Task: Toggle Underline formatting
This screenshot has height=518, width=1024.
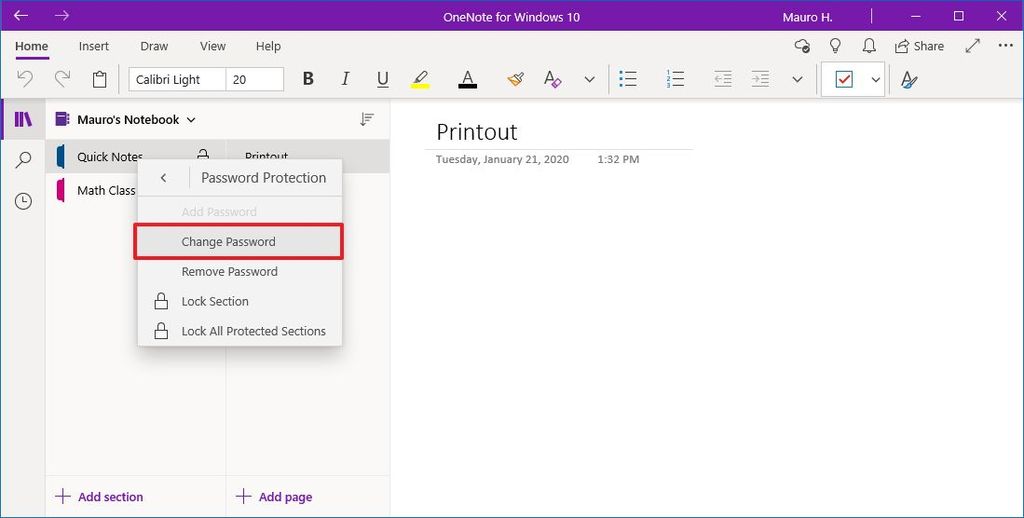Action: (383, 80)
